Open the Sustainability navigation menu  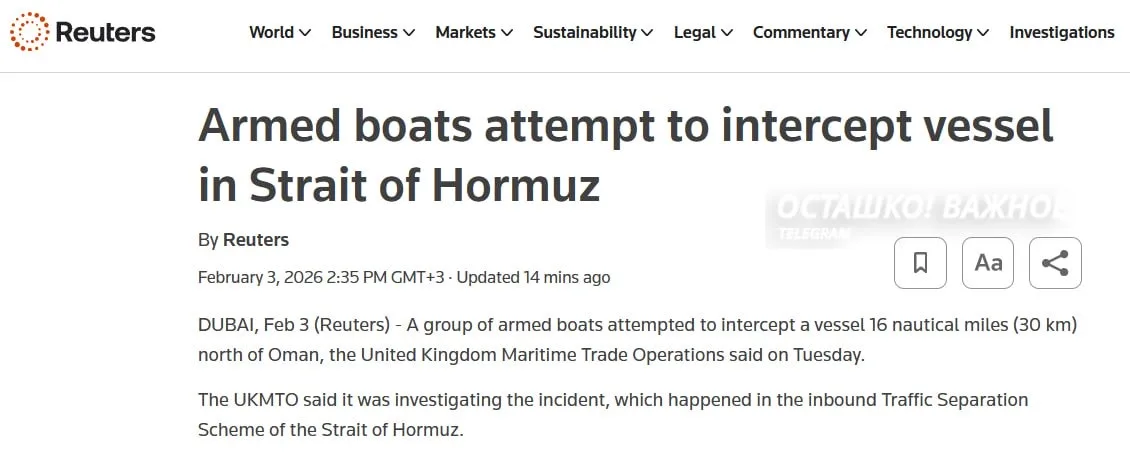(x=592, y=32)
